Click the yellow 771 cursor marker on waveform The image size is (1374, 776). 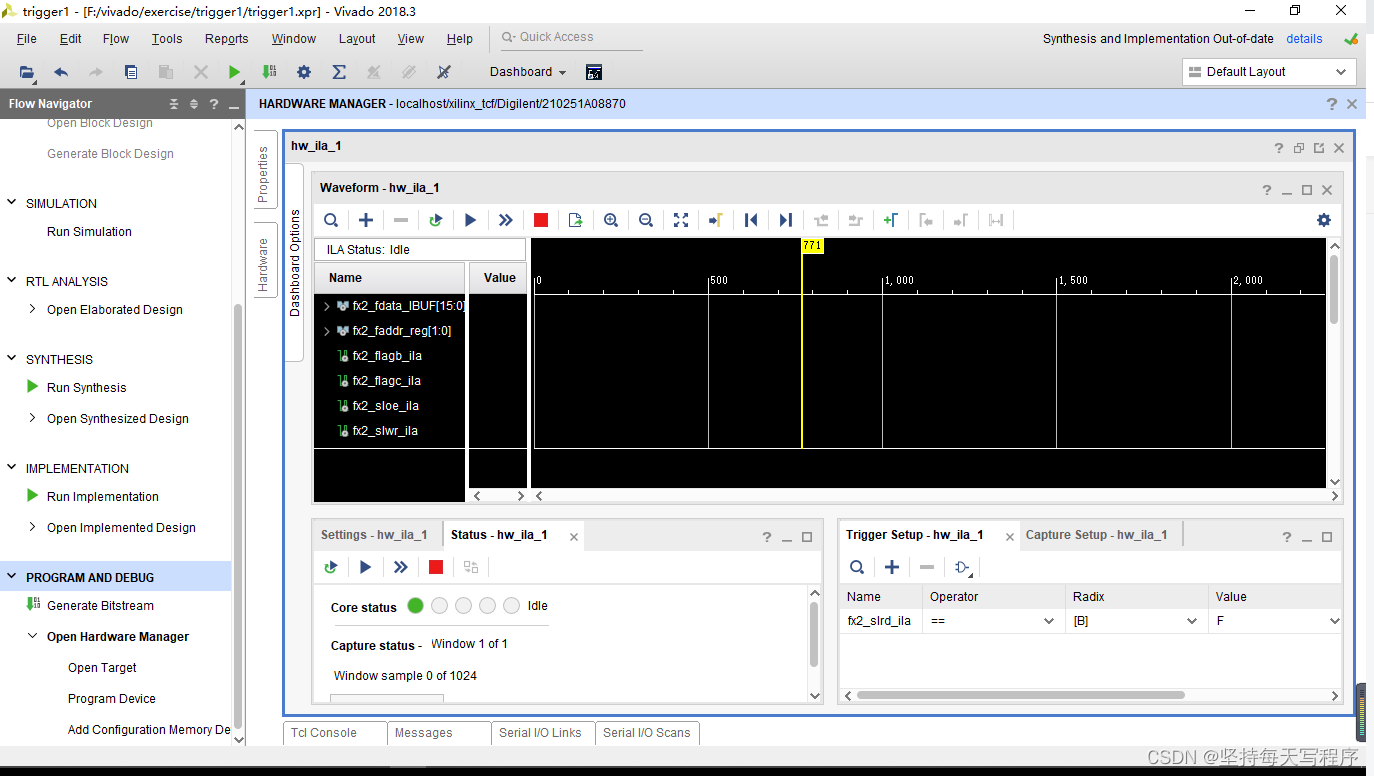(812, 245)
